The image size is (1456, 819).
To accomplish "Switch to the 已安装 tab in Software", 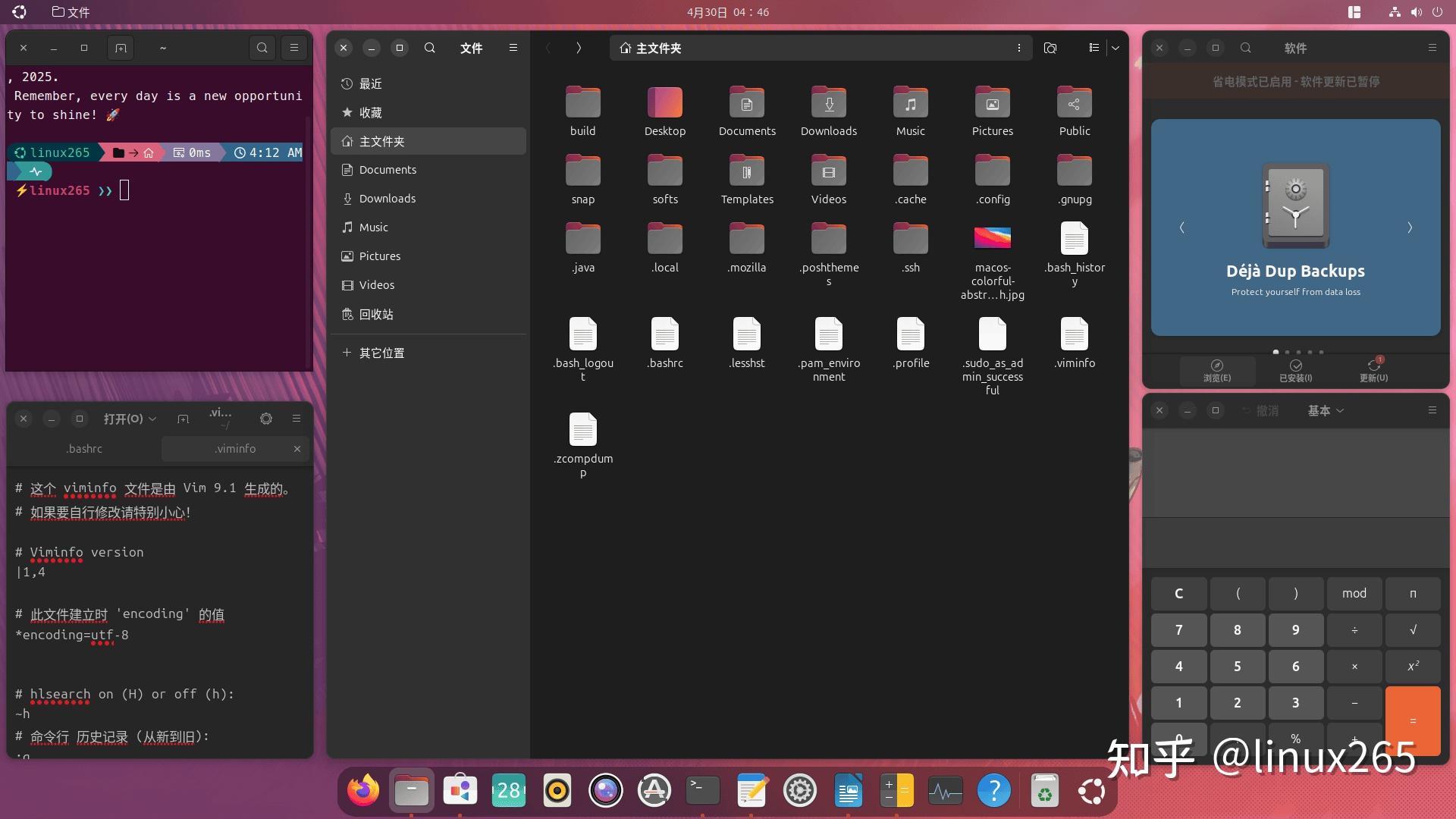I will pos(1295,371).
